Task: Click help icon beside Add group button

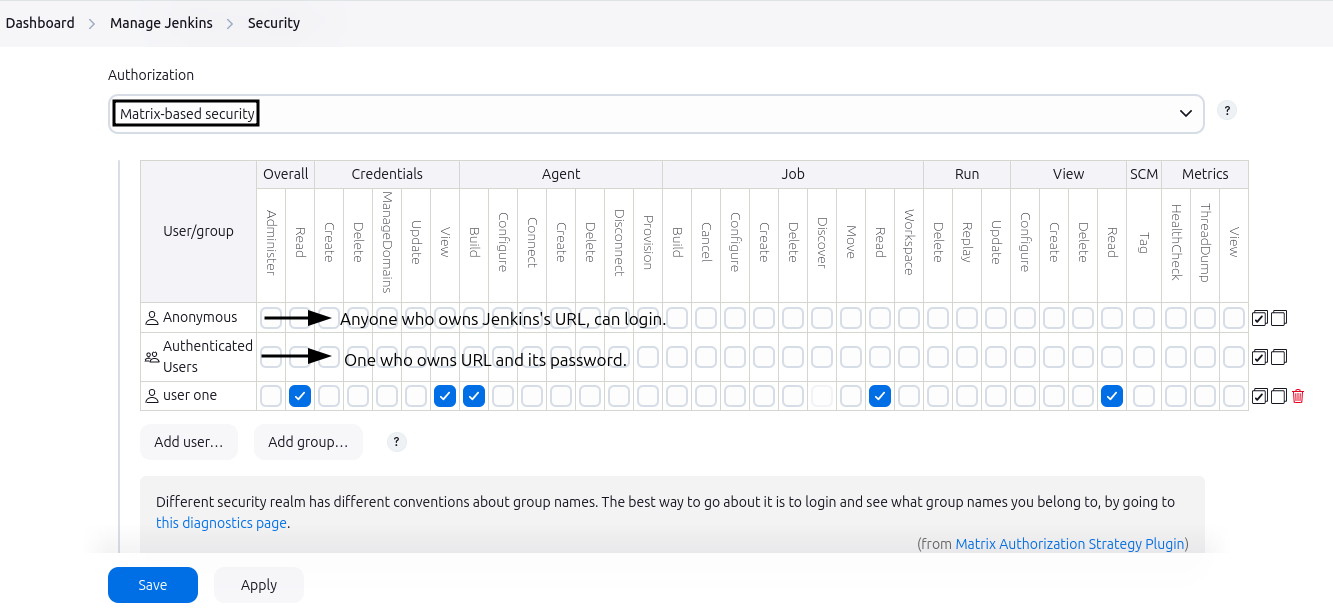Action: point(397,442)
